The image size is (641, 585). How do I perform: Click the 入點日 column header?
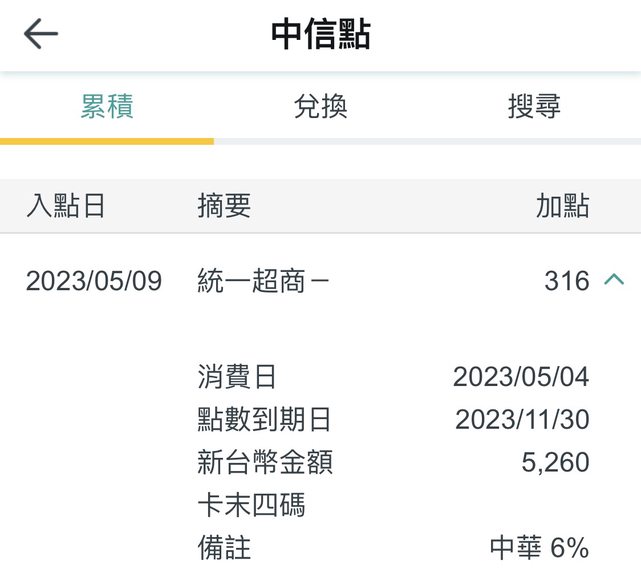(x=66, y=206)
